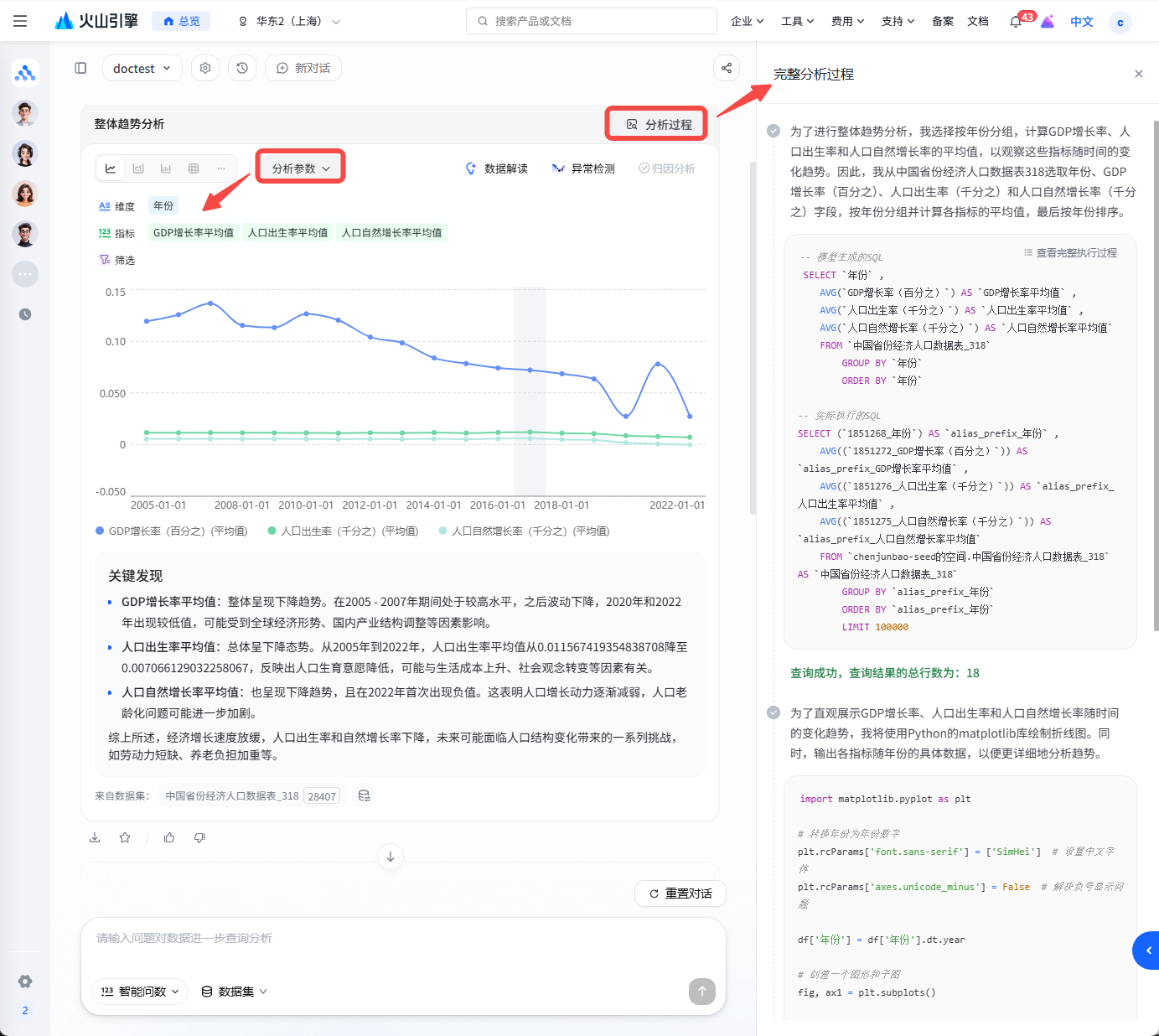Open the 数据集 selector dropdown
This screenshot has height=1036, width=1159.
[x=235, y=992]
